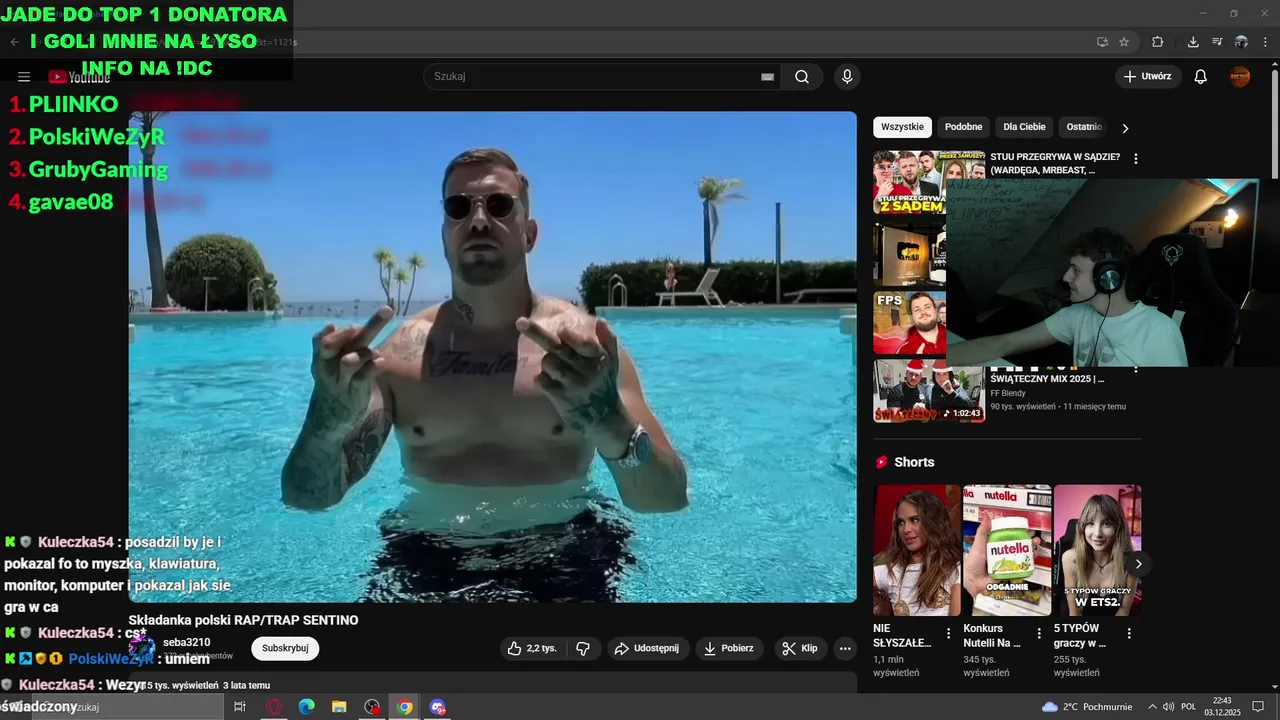This screenshot has width=1280, height=720.
Task: Open the Windows notification center icon
Action: pyautogui.click(x=1258, y=707)
